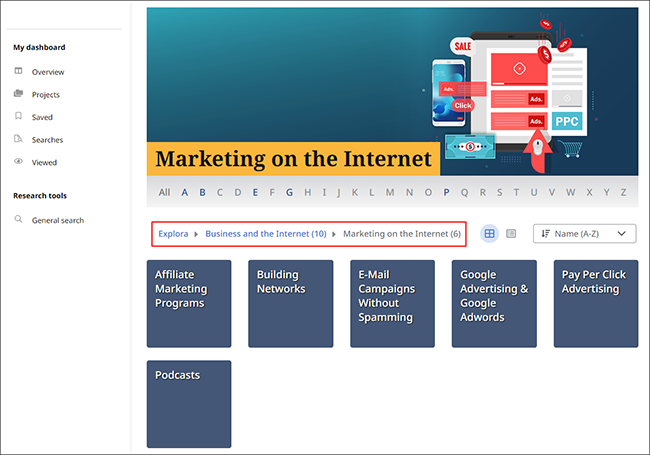Expand sort options with the chevron arrow

tap(621, 234)
